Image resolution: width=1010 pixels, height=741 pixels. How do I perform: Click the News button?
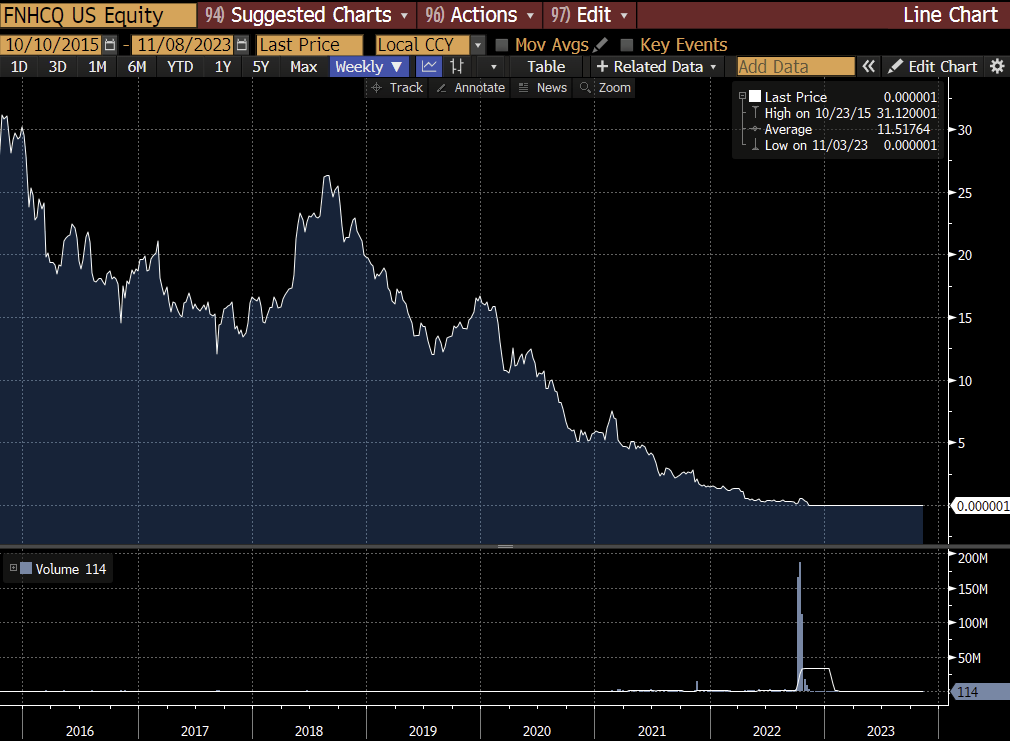pos(543,88)
